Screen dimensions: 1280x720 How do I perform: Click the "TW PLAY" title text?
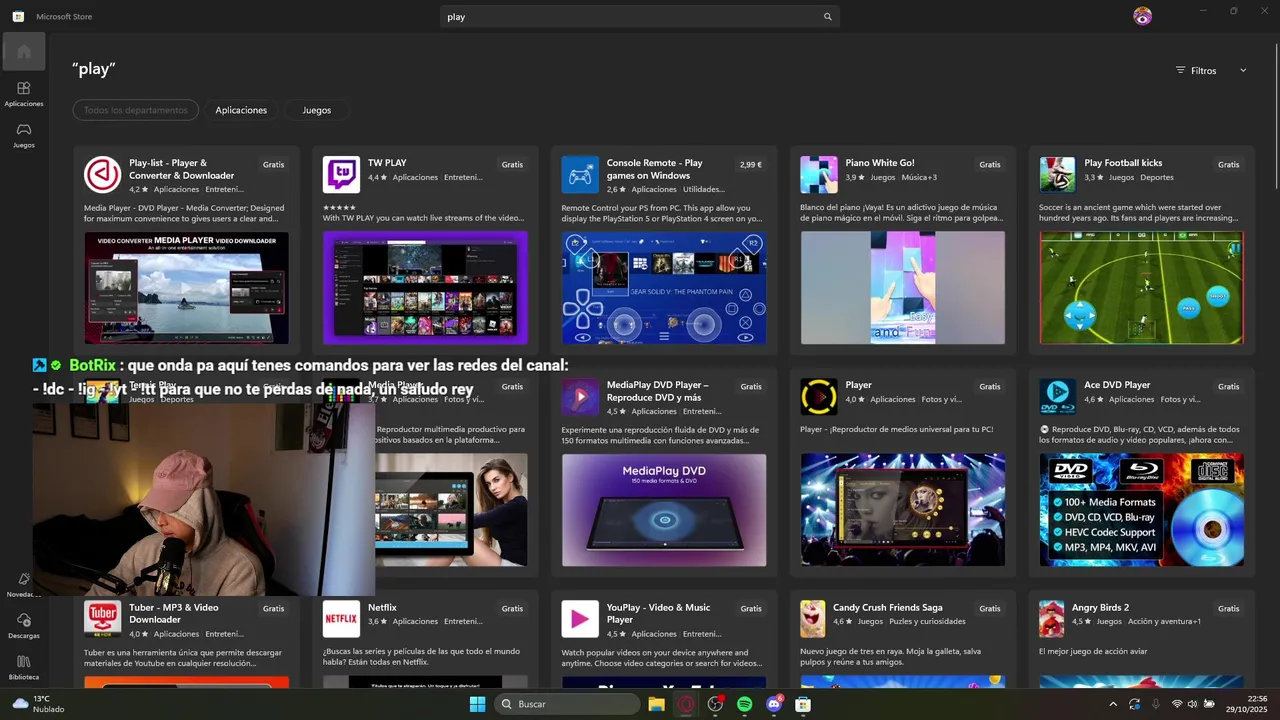tap(387, 163)
